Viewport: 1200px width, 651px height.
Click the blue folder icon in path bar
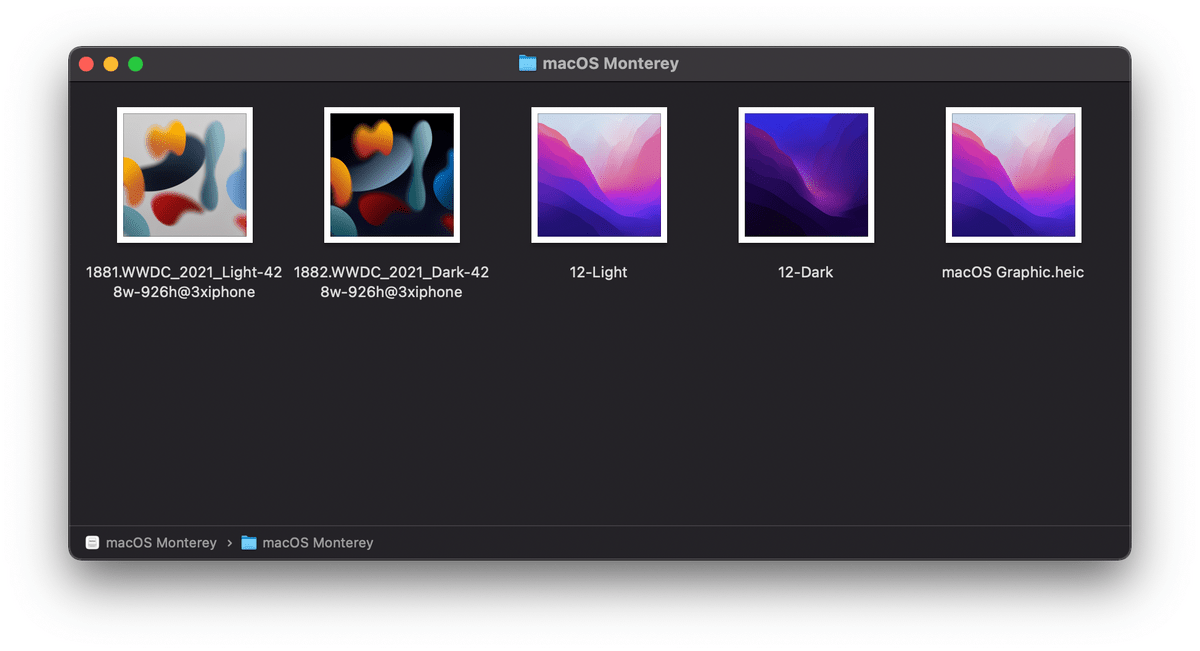[249, 543]
